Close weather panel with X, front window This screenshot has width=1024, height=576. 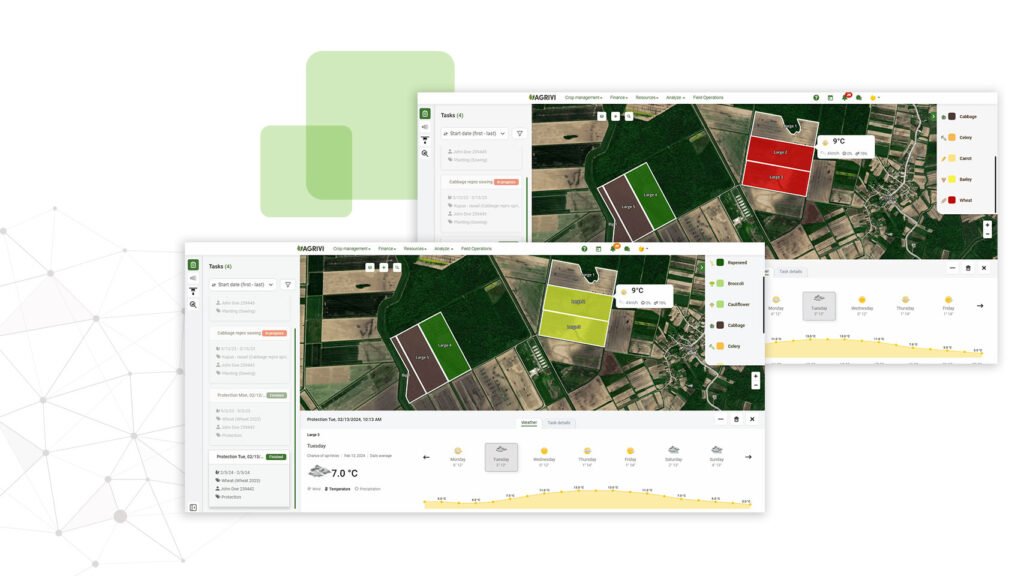click(752, 419)
